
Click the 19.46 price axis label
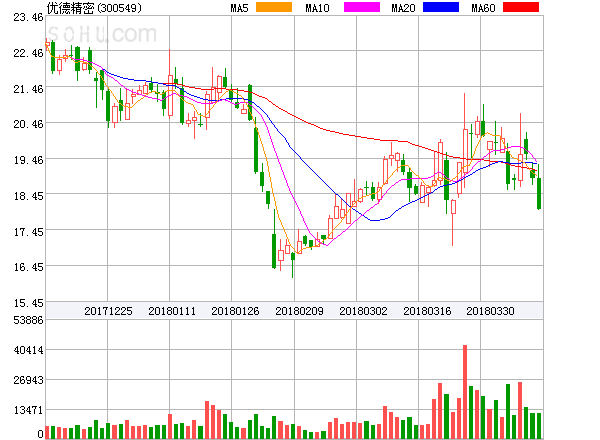(28, 160)
